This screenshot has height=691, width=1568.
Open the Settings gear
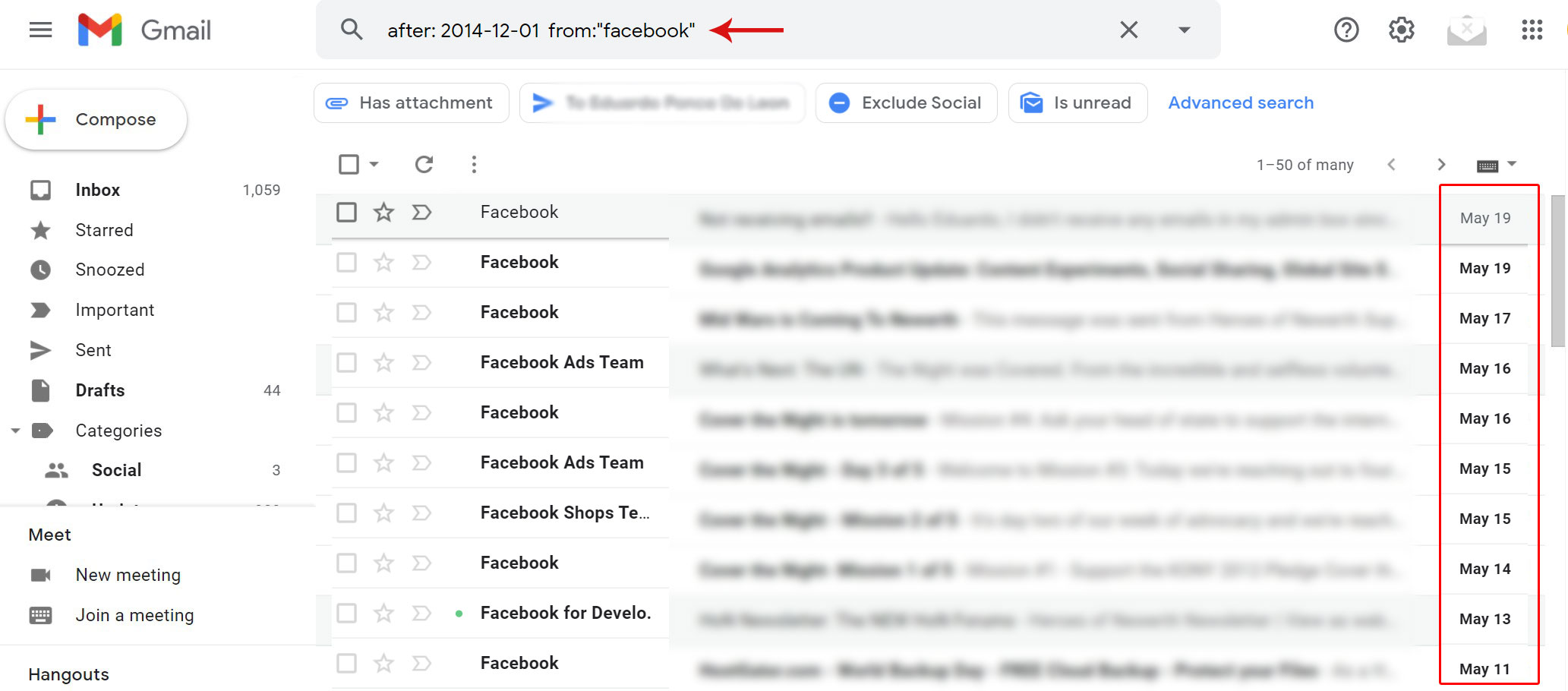tap(1401, 30)
